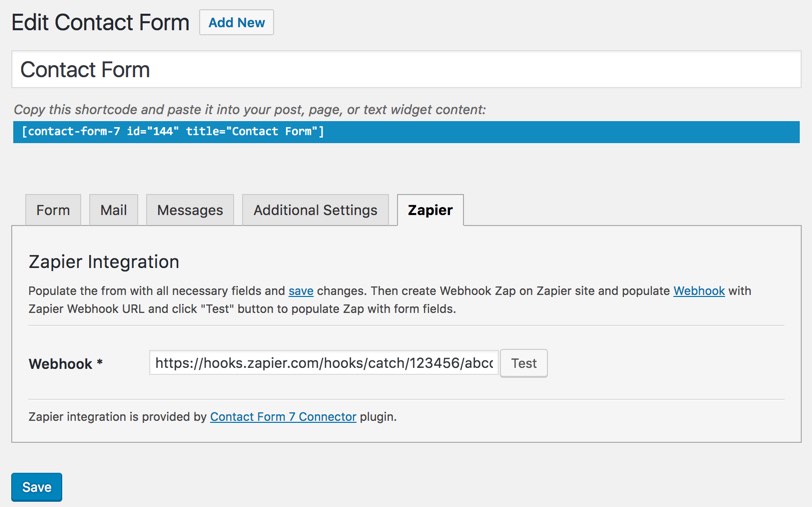812x507 pixels.
Task: Select the contact-form-7 shortcode text
Action: point(172,132)
